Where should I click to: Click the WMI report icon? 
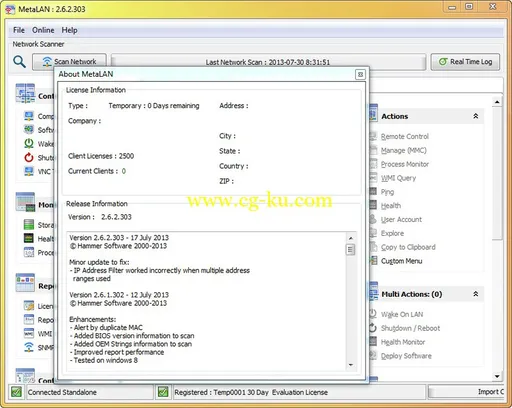pos(29,333)
